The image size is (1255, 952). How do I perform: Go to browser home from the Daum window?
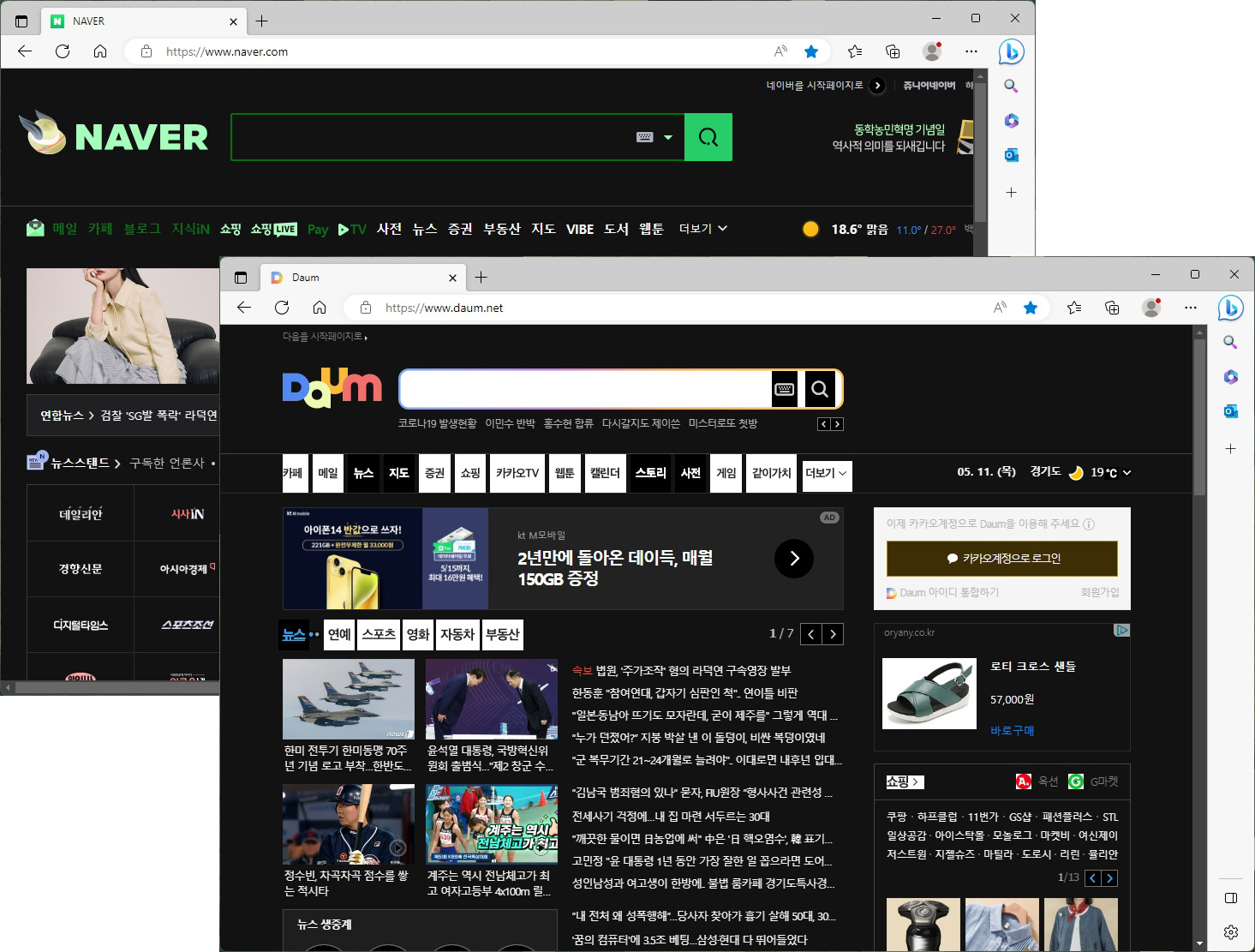point(320,308)
